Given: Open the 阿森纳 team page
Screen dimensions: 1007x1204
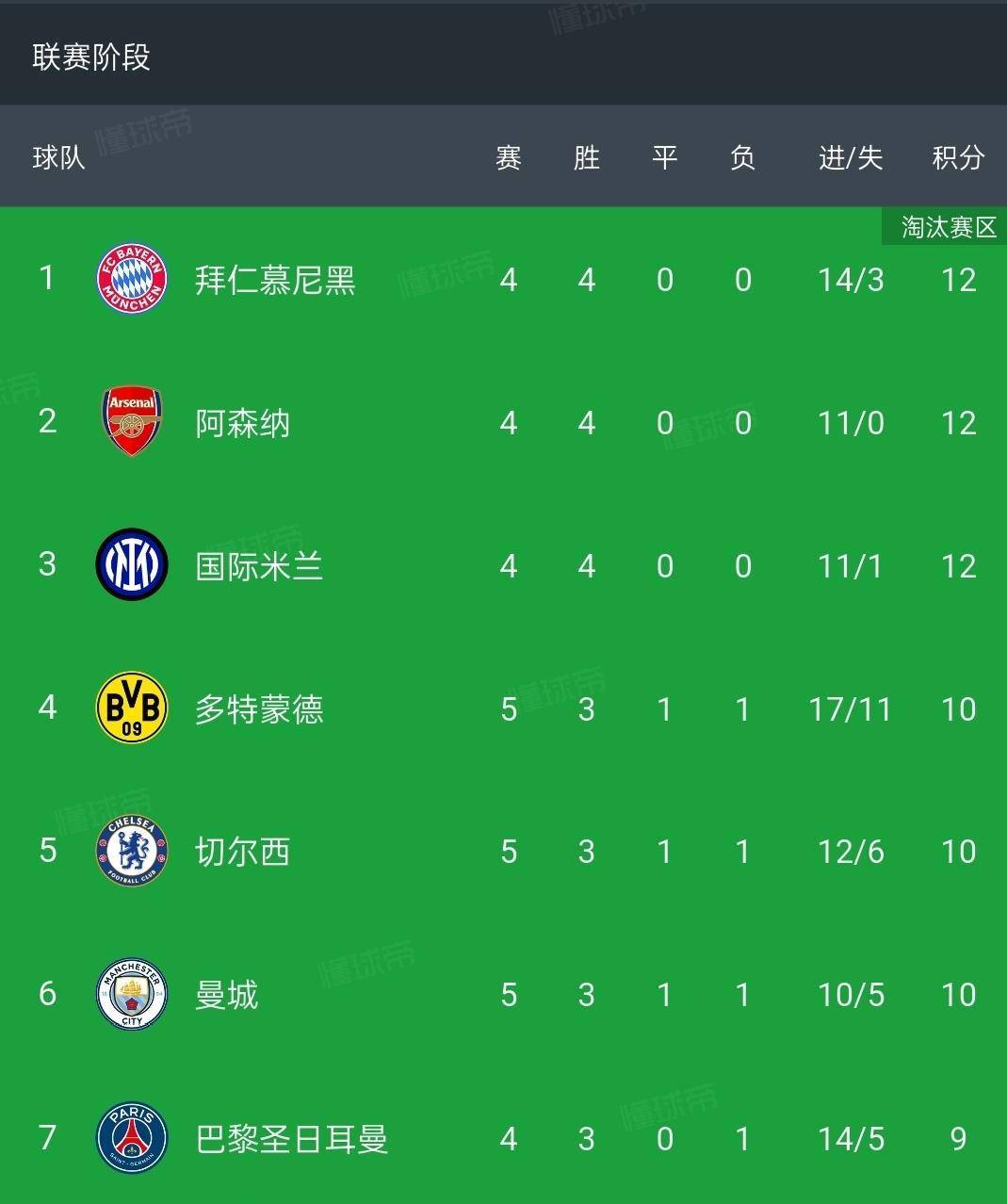Looking at the screenshot, I should [242, 423].
